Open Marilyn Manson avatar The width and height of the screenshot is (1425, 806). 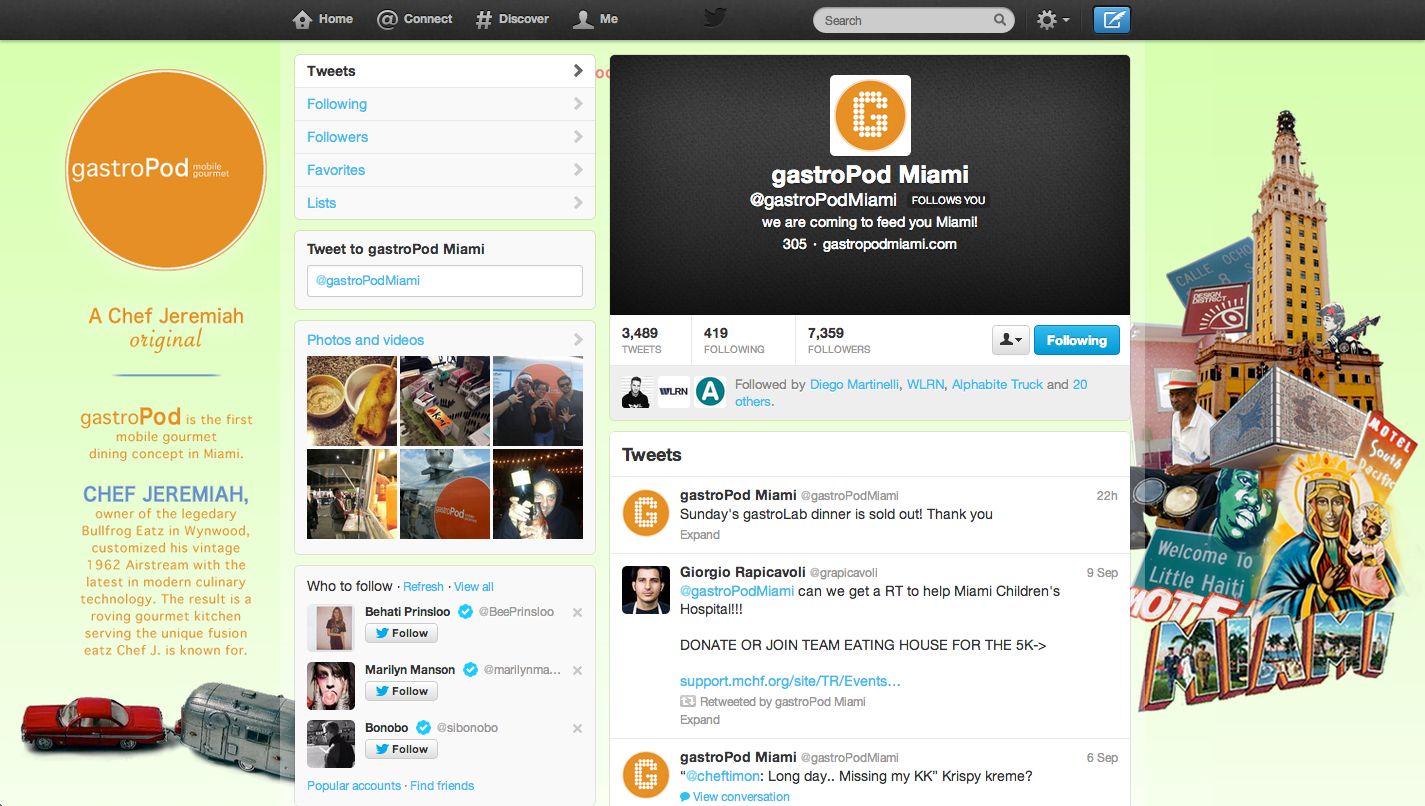[331, 686]
